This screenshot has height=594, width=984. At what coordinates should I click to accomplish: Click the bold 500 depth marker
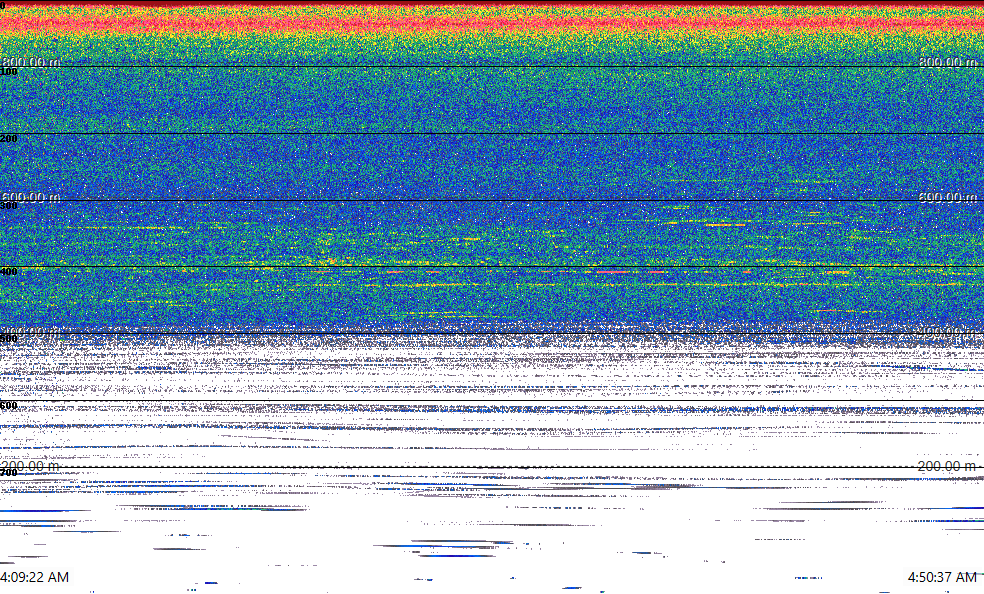tap(9, 339)
